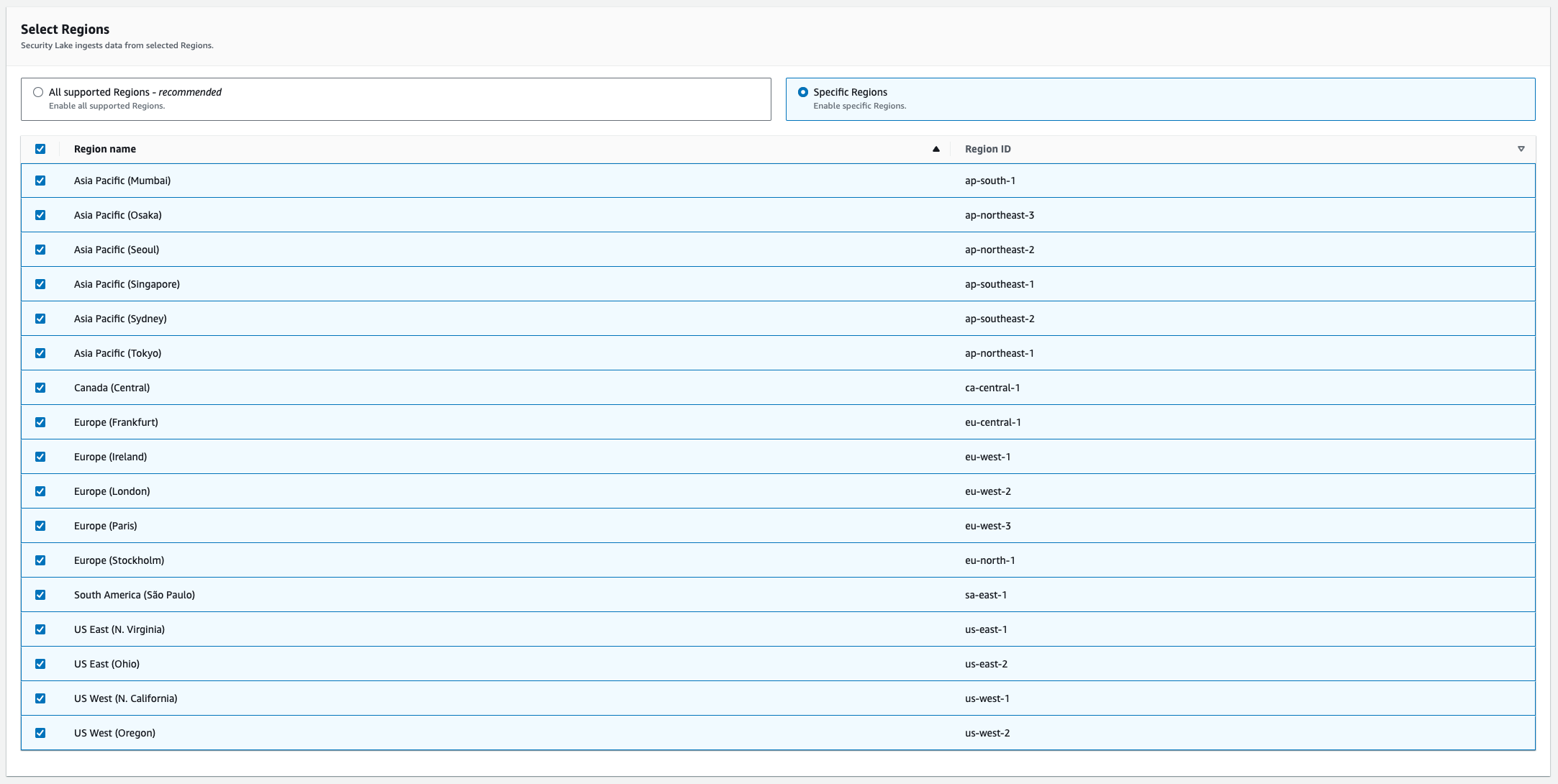This screenshot has height=784, width=1558.
Task: Click the Asia Pacific (Sydney) region name
Action: point(120,319)
